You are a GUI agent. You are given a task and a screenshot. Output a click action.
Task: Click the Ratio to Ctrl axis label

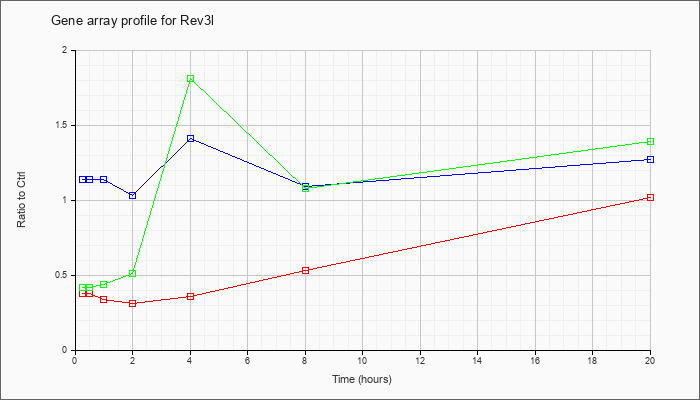click(21, 199)
